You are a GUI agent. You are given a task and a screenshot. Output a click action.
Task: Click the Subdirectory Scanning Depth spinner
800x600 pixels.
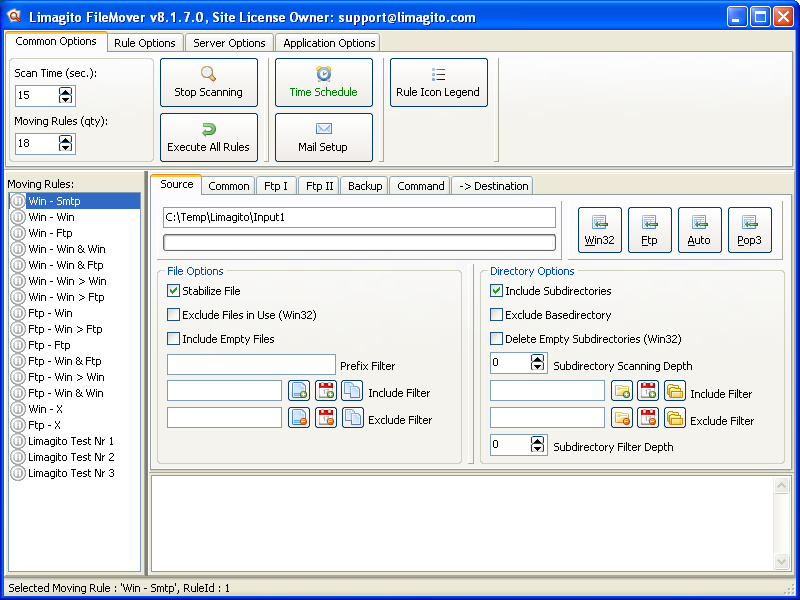pos(538,363)
